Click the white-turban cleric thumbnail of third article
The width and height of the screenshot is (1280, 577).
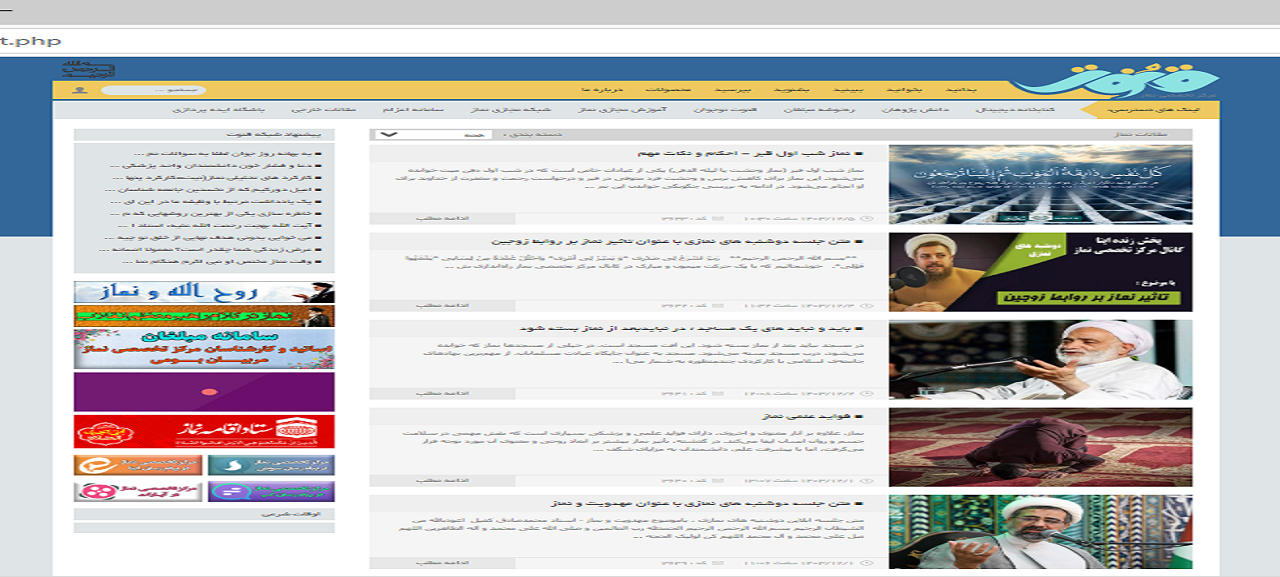tap(1040, 360)
